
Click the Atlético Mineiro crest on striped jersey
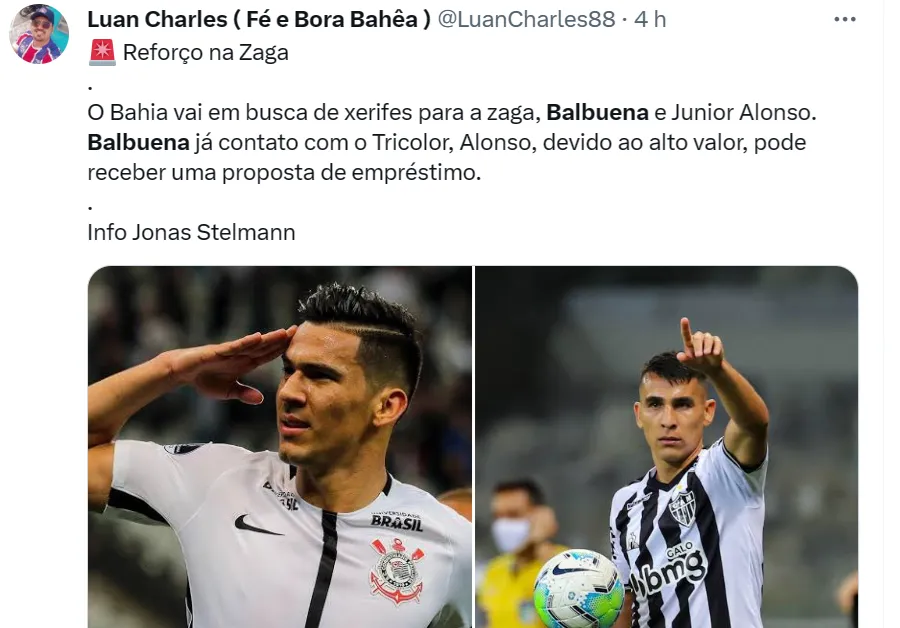(682, 506)
